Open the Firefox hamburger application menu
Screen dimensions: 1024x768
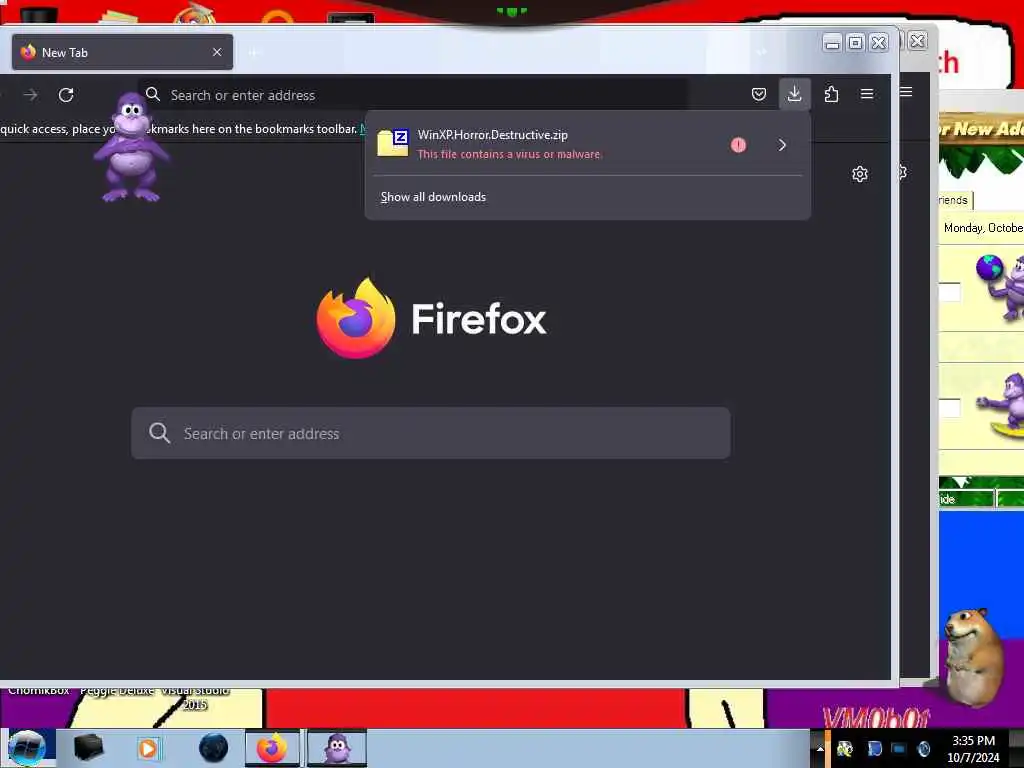pyautogui.click(x=867, y=95)
